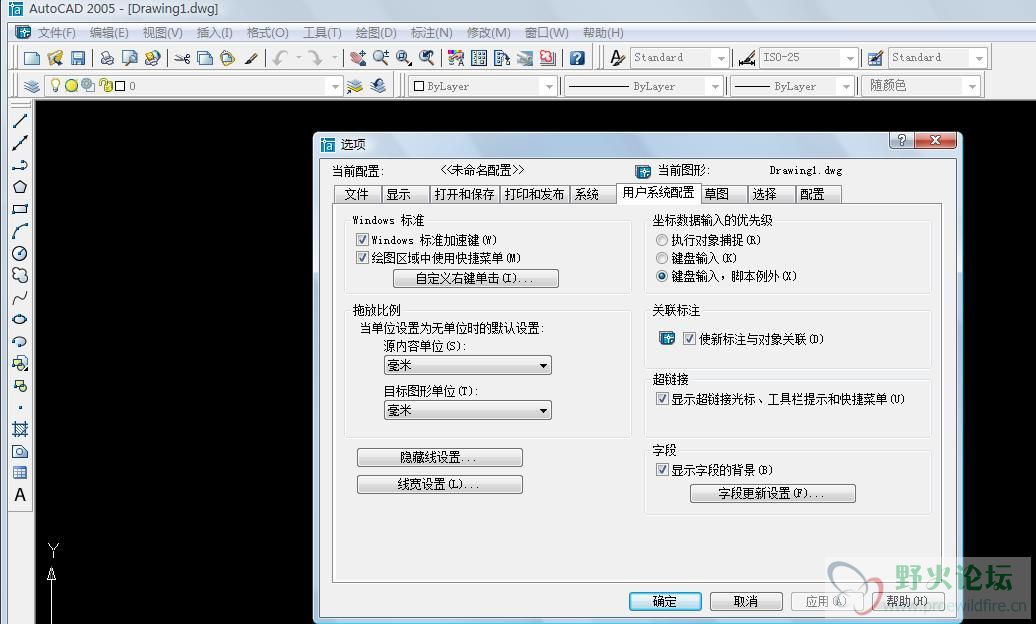Open the ISO-25 dimension style dropdown
Viewport: 1036px width, 624px height.
point(809,58)
